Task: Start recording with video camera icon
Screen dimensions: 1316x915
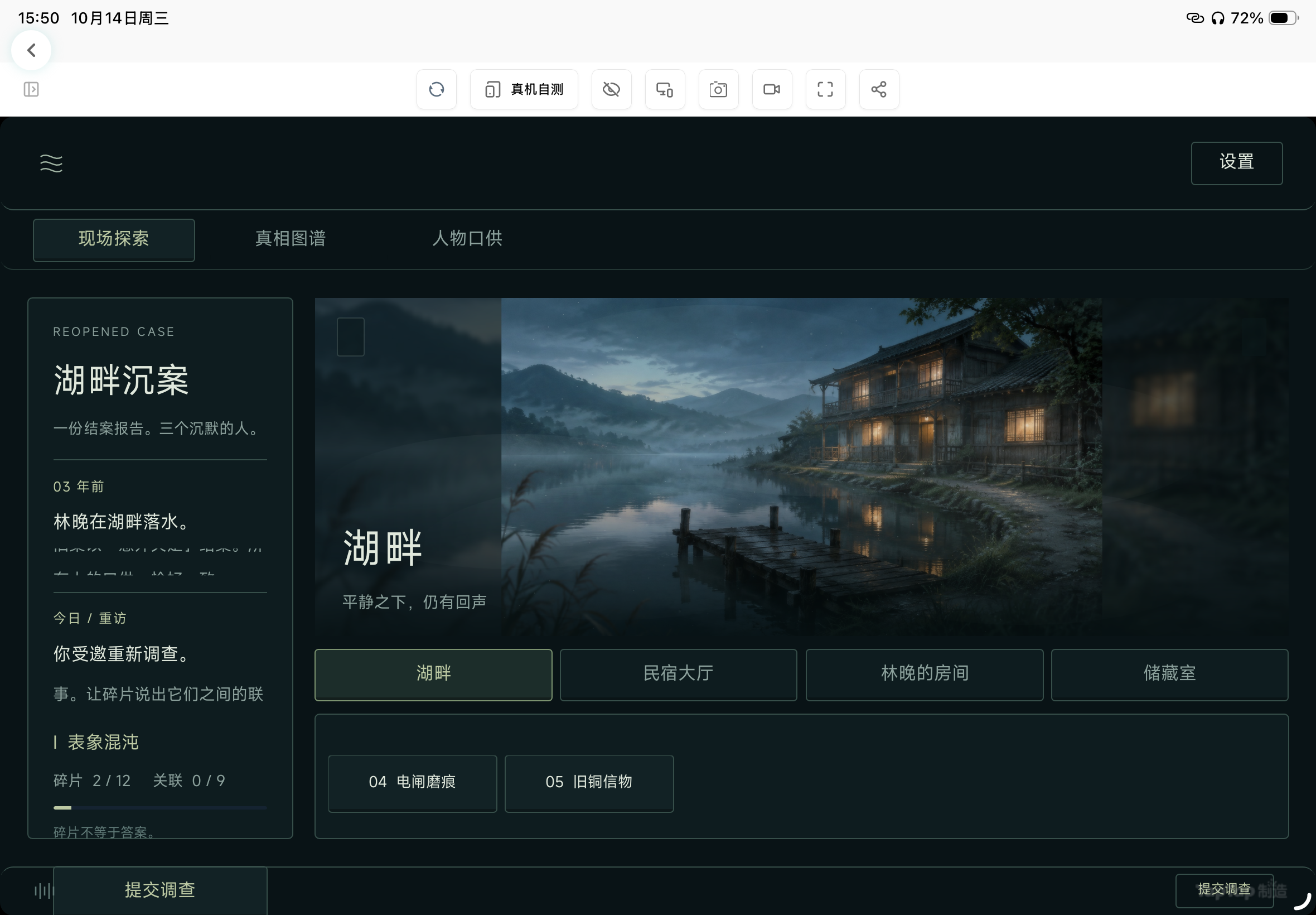Action: (772, 89)
